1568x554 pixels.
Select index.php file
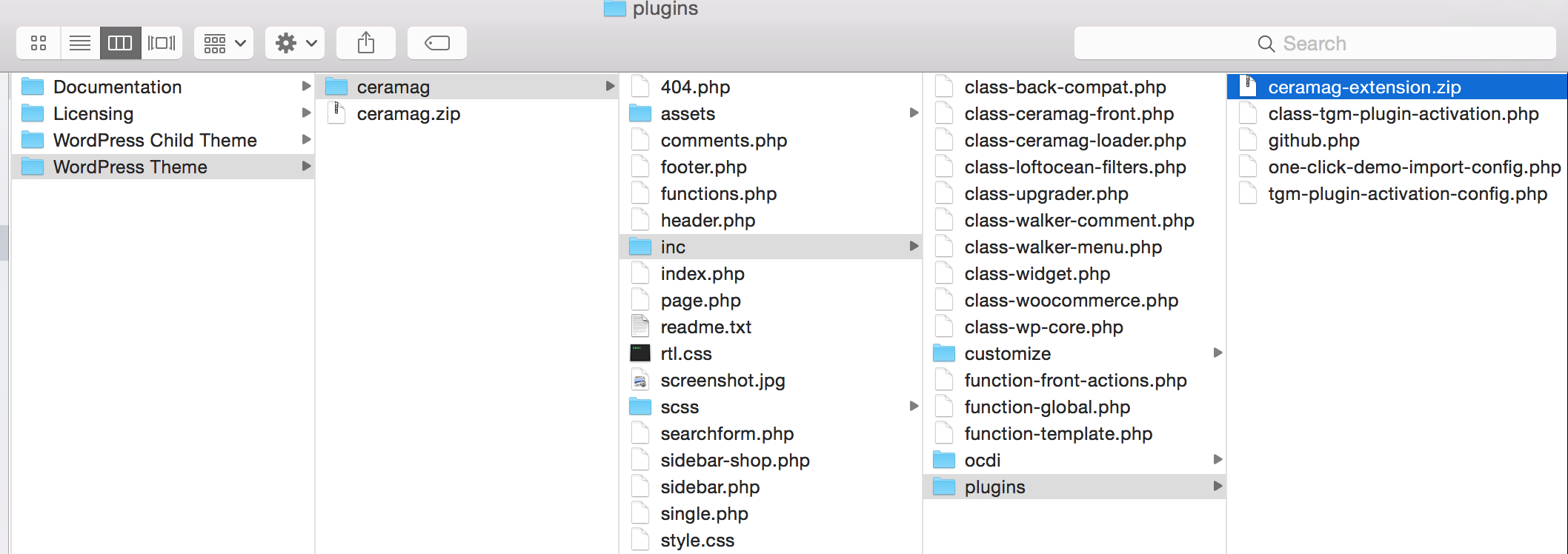pyautogui.click(x=770, y=273)
